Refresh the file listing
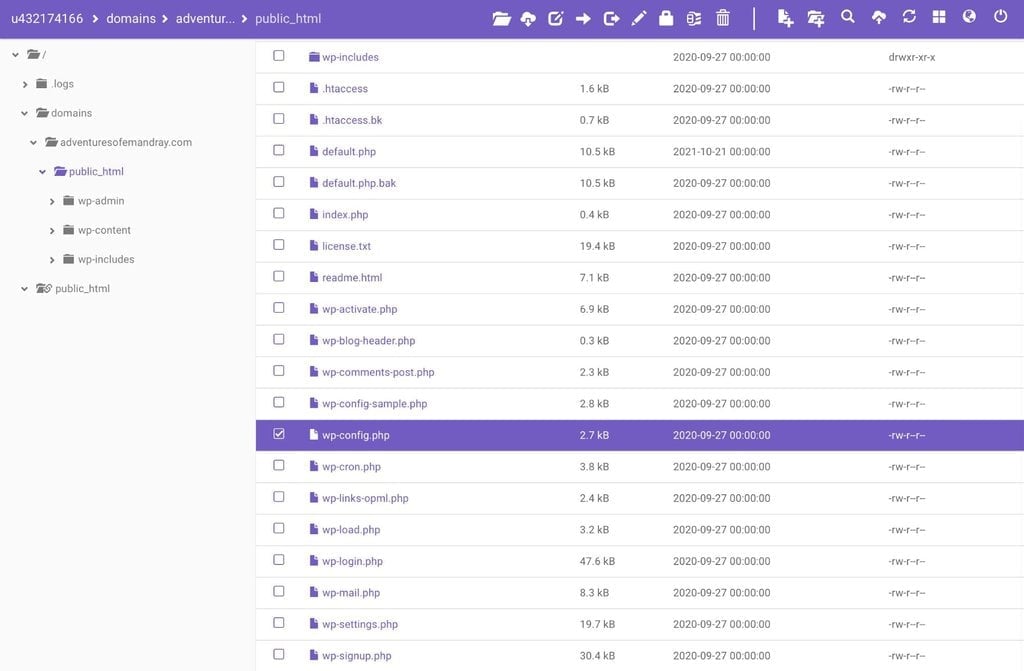Viewport: 1024px width, 671px height. click(x=908, y=18)
